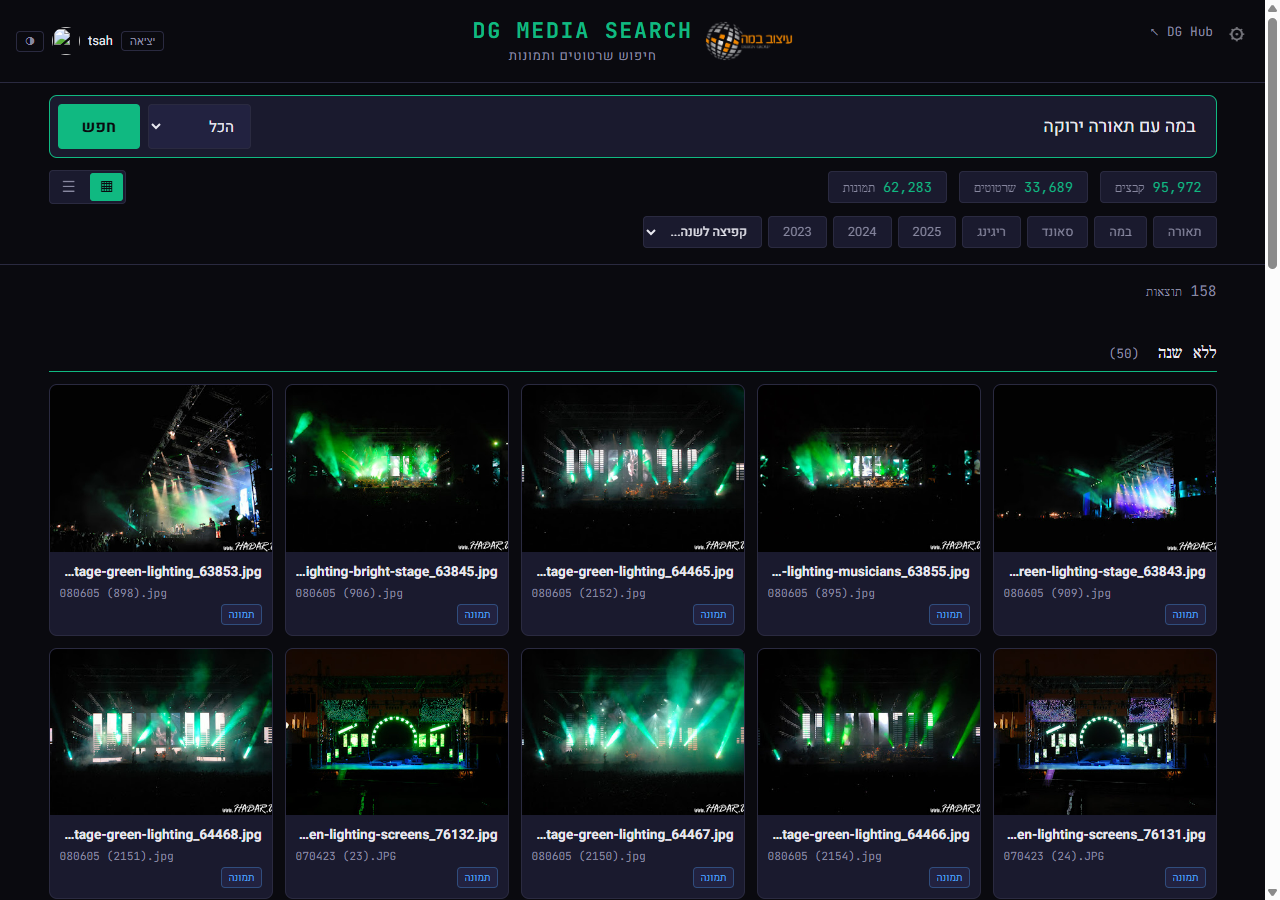Open the הכל media type dropdown

point(199,127)
